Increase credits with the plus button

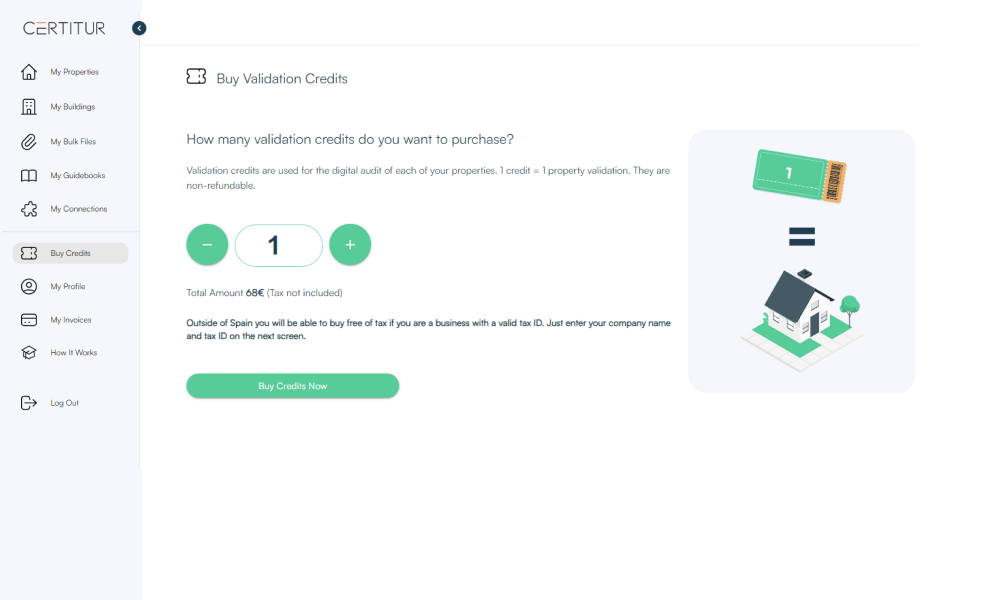(x=350, y=245)
